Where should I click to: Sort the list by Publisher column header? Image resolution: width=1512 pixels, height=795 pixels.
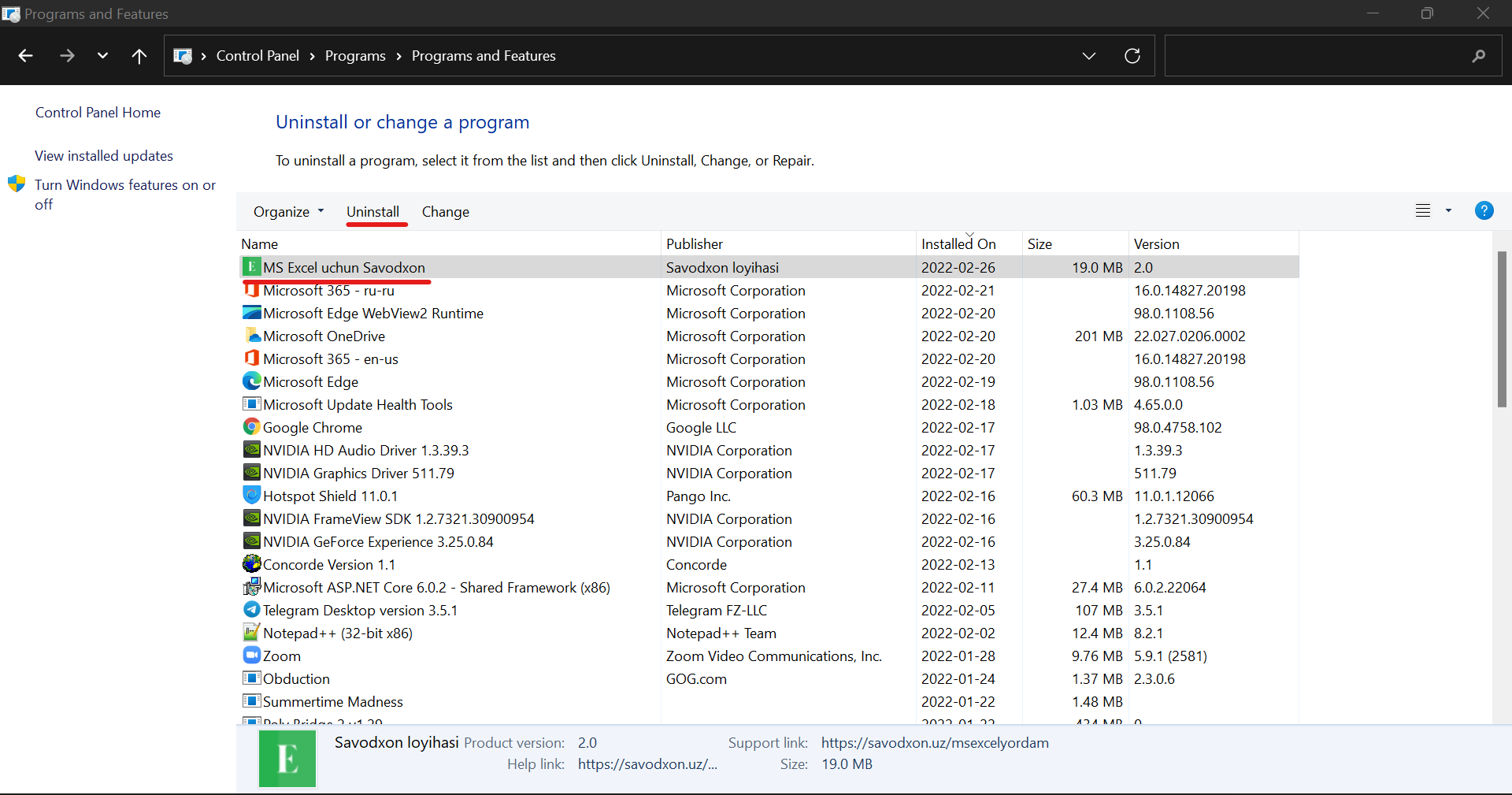click(x=695, y=244)
